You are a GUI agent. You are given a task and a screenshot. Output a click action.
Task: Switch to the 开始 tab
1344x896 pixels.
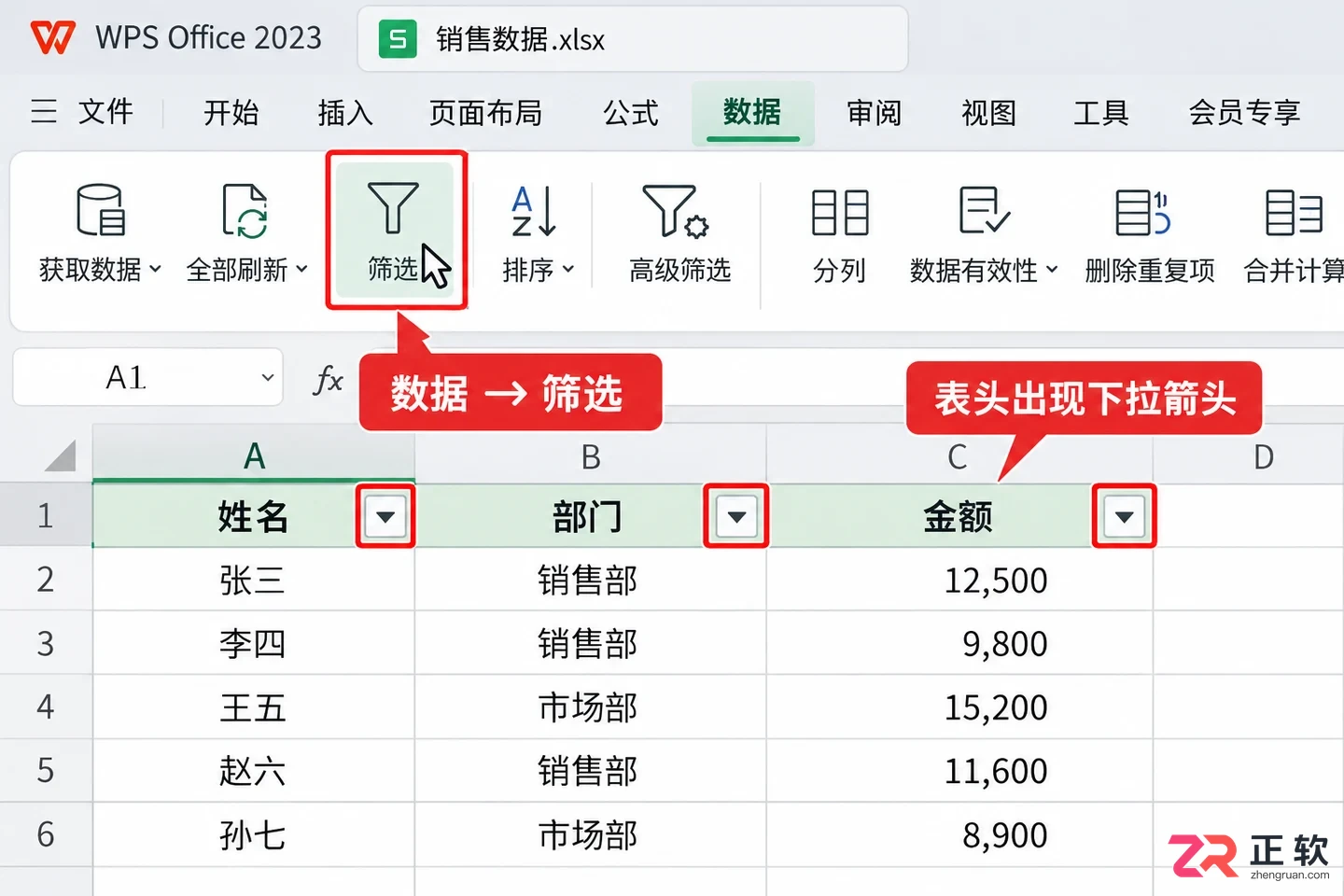coord(231,113)
